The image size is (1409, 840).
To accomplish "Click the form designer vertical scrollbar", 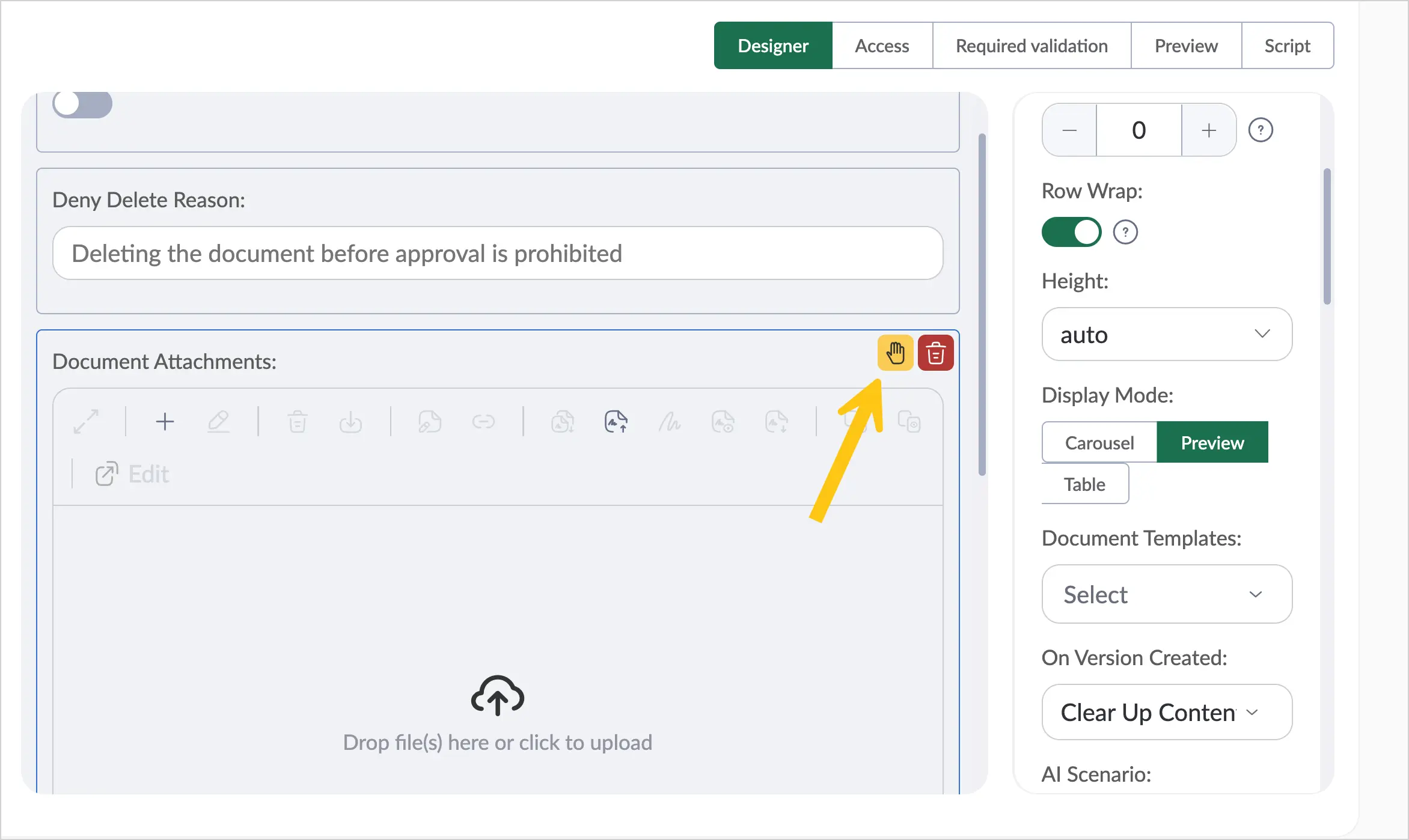I will [x=982, y=304].
